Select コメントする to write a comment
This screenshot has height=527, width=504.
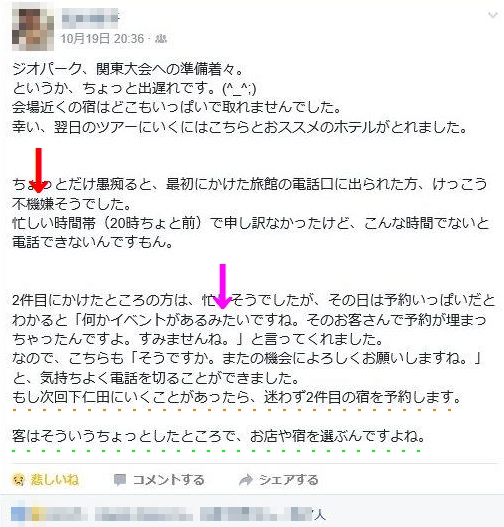pos(169,480)
